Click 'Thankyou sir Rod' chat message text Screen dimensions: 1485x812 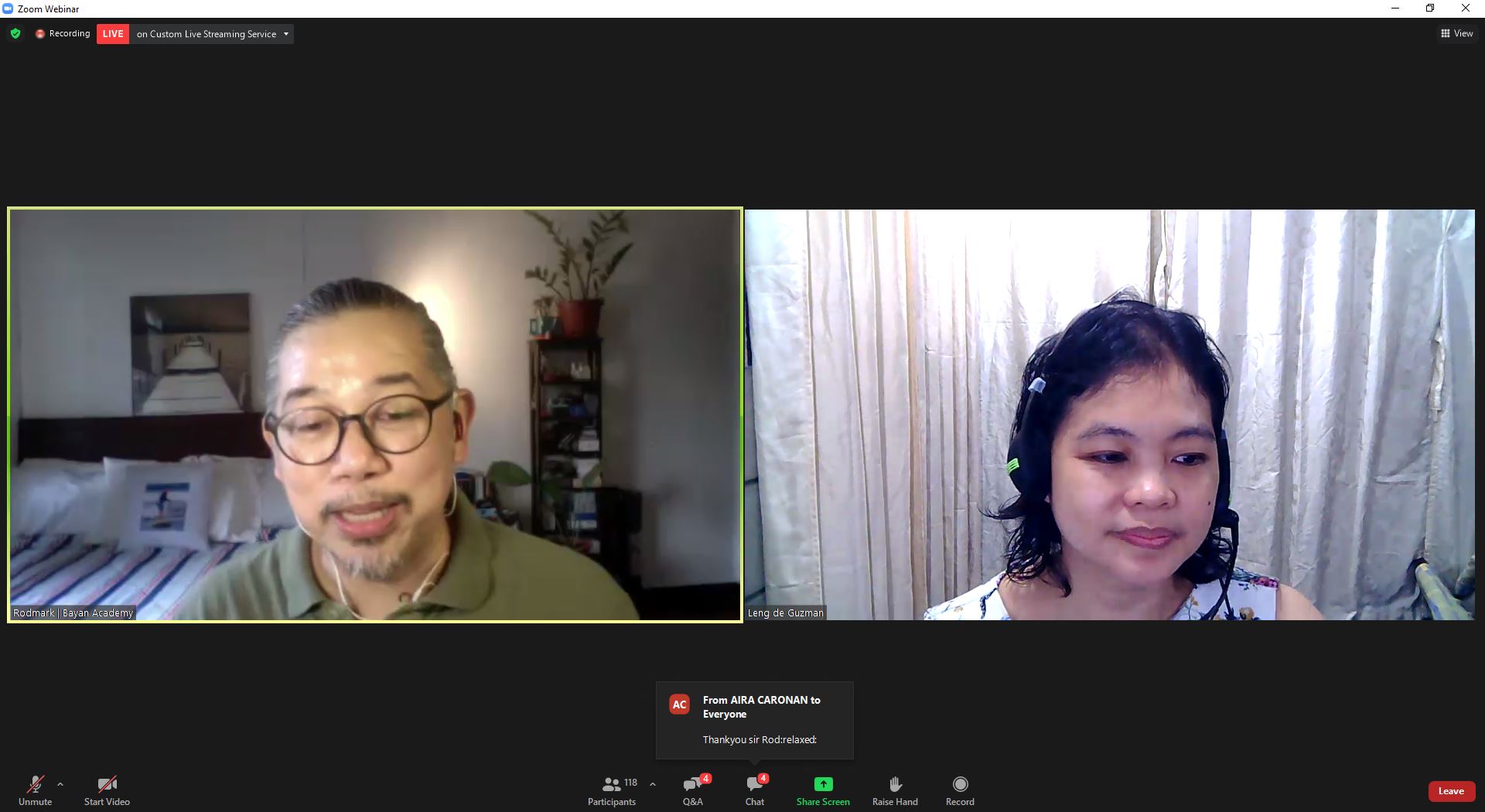[x=760, y=740]
